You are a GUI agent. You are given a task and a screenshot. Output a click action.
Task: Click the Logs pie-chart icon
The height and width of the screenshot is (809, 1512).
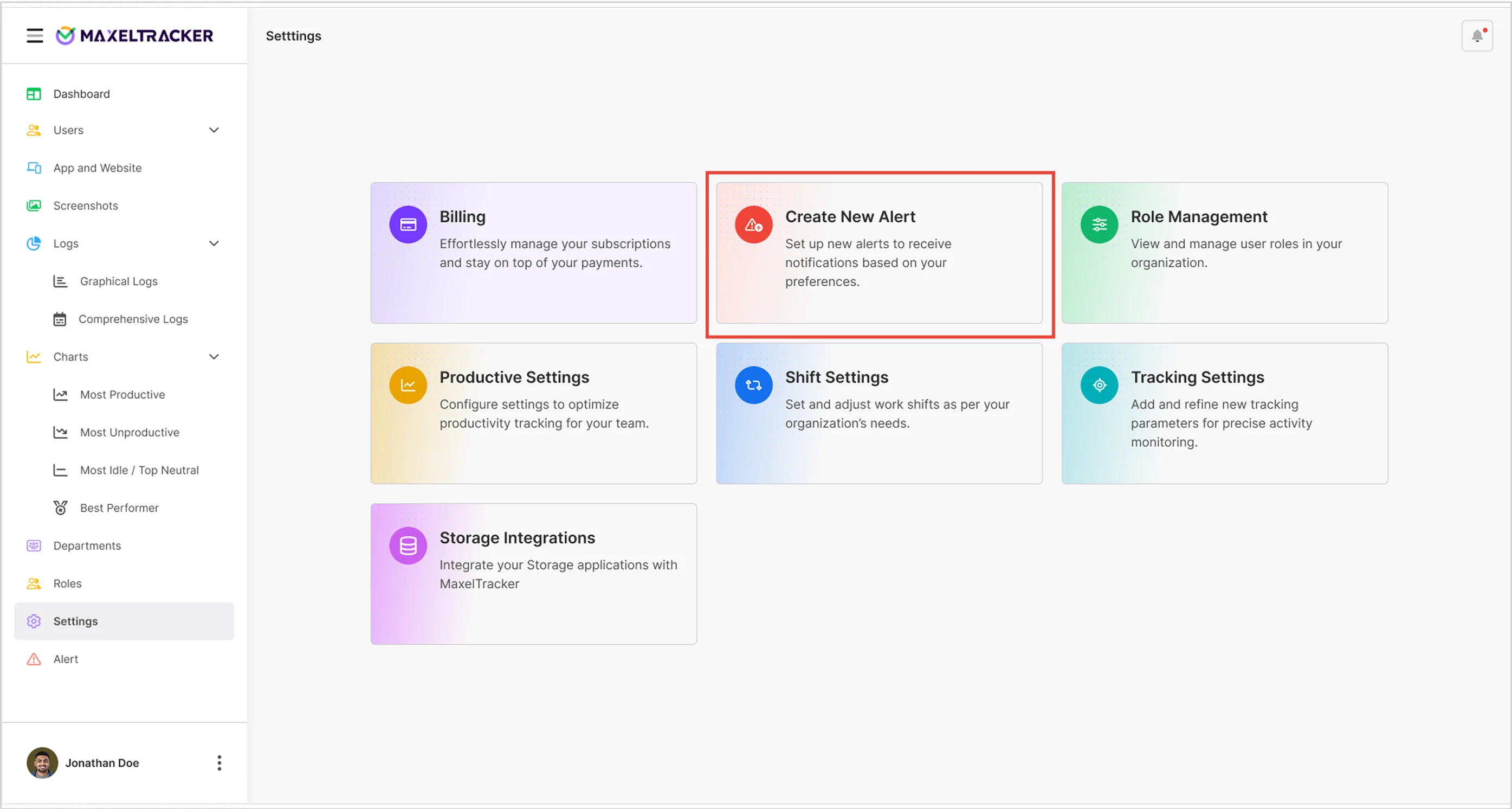[34, 243]
